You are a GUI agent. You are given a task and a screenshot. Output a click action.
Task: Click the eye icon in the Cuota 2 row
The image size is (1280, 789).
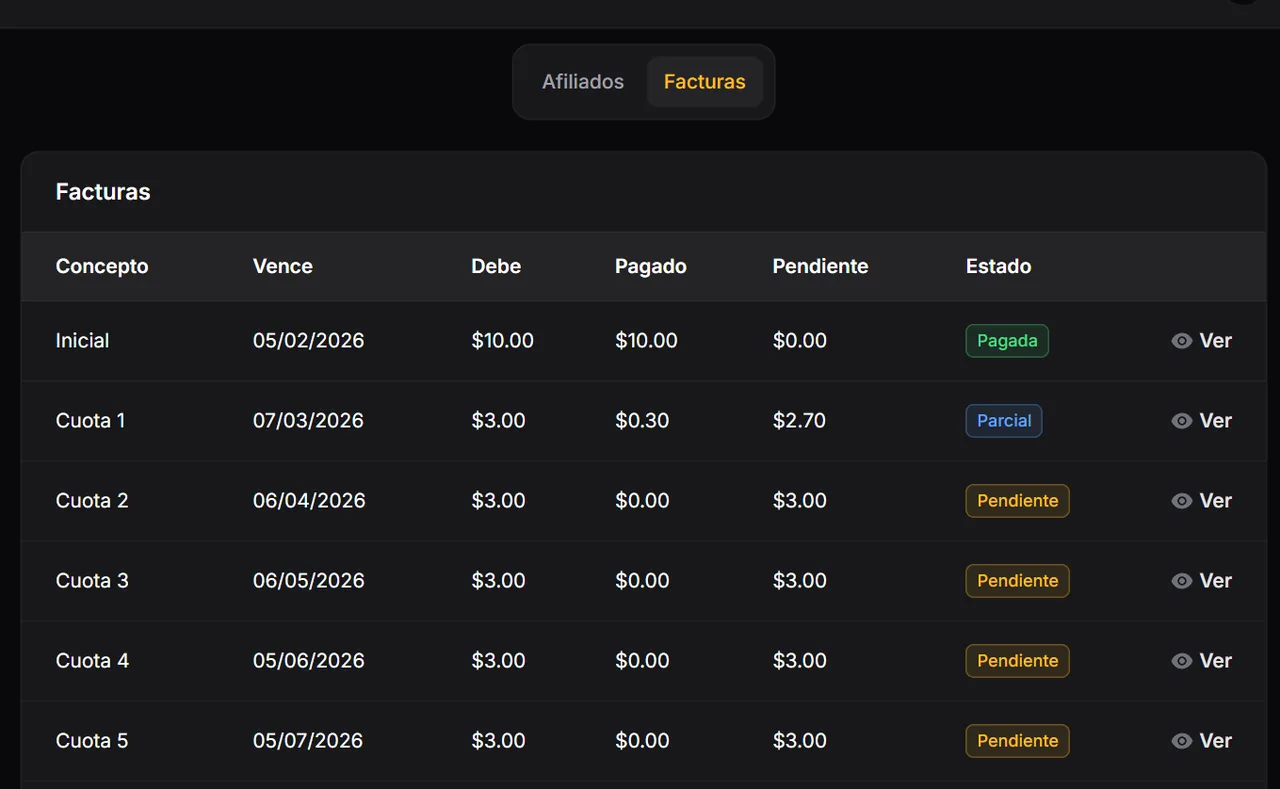[1182, 501]
